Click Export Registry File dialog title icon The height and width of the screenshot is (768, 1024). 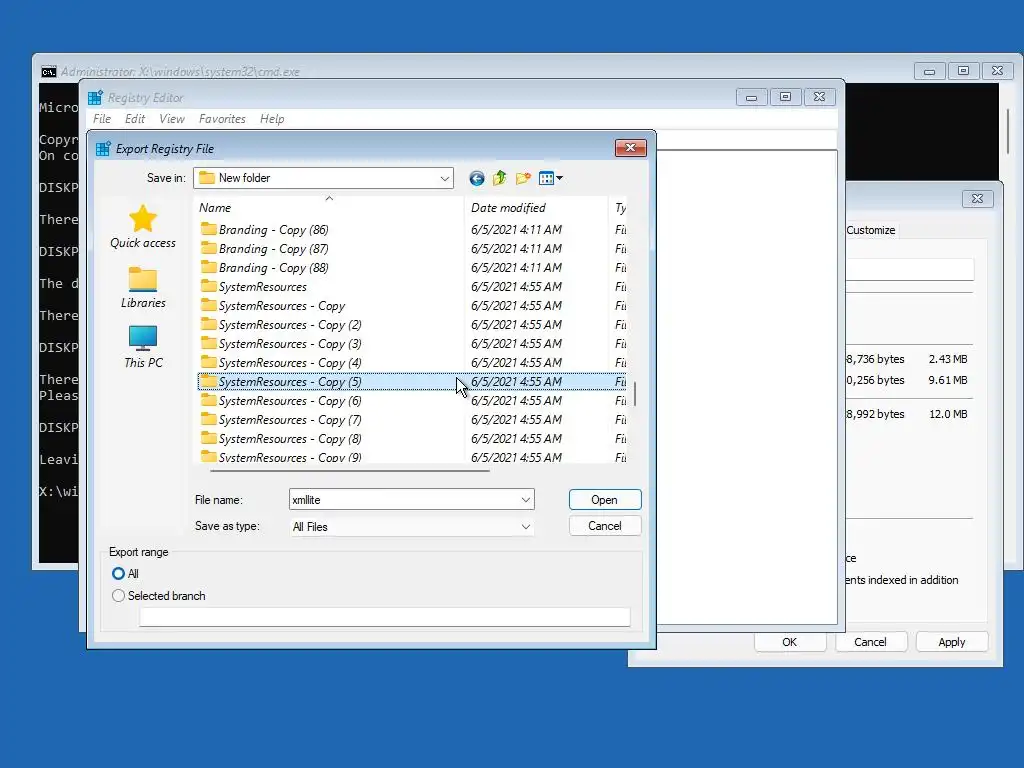[103, 149]
